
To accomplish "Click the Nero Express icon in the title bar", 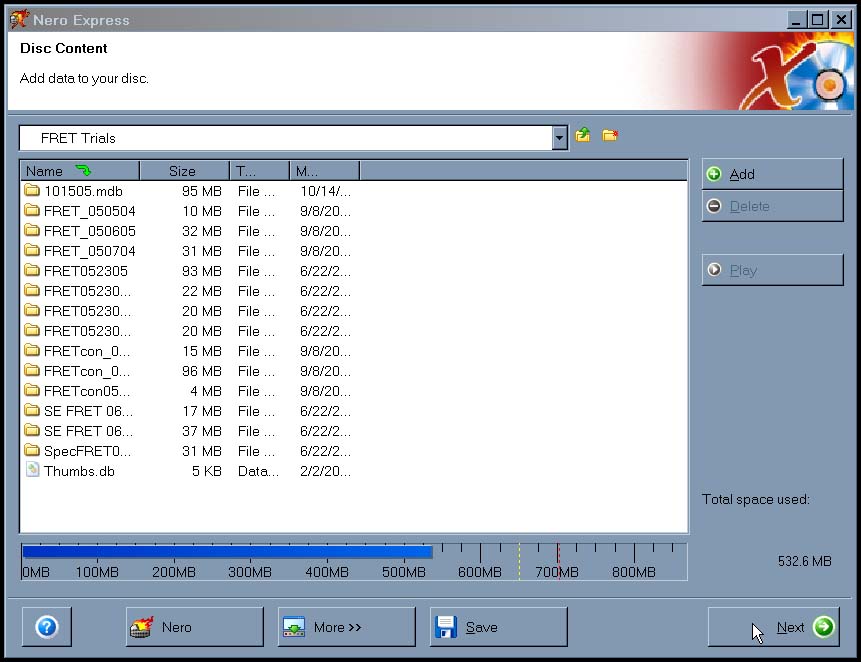I will pos(18,19).
